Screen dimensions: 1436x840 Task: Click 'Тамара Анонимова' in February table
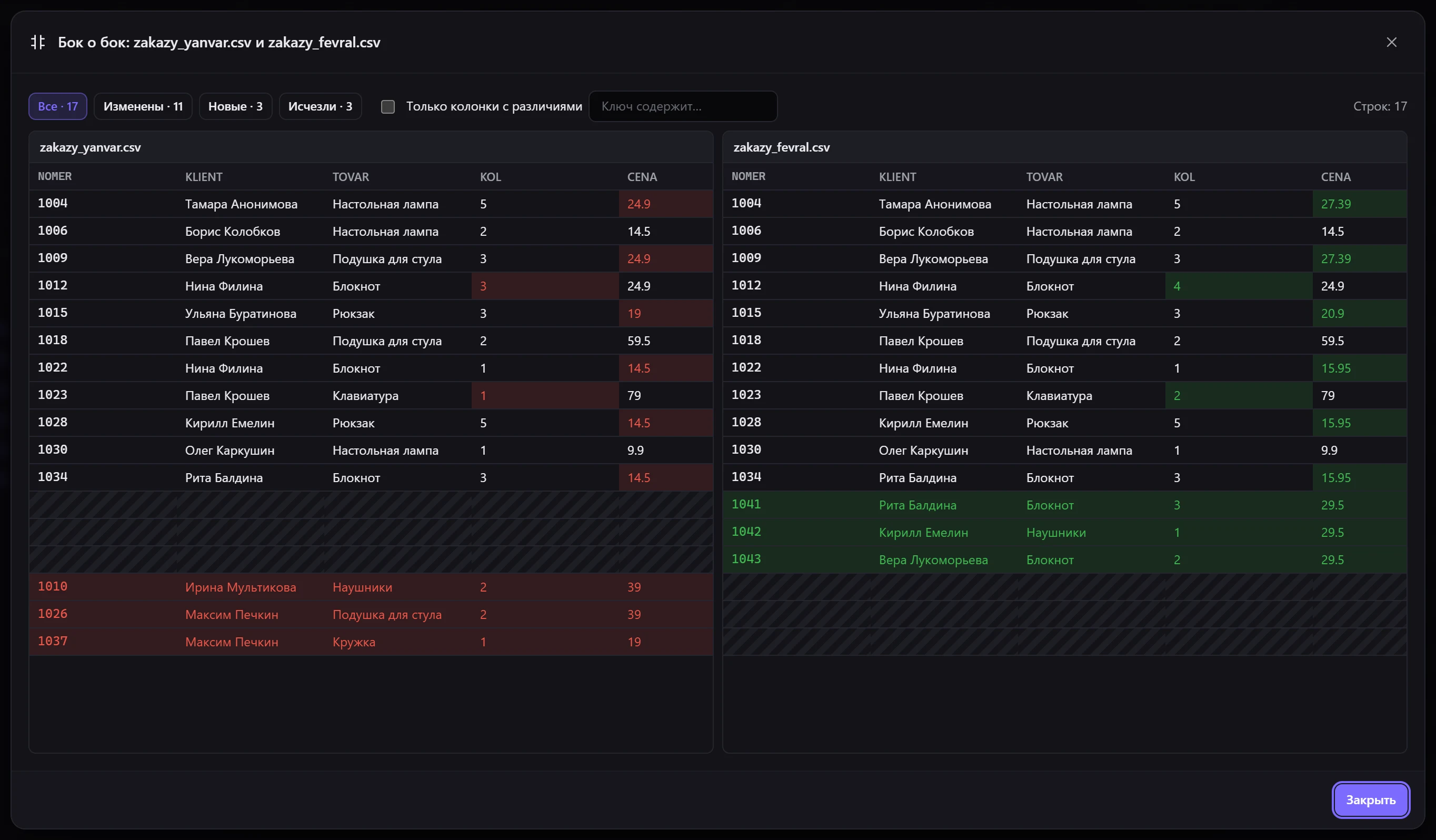click(934, 204)
